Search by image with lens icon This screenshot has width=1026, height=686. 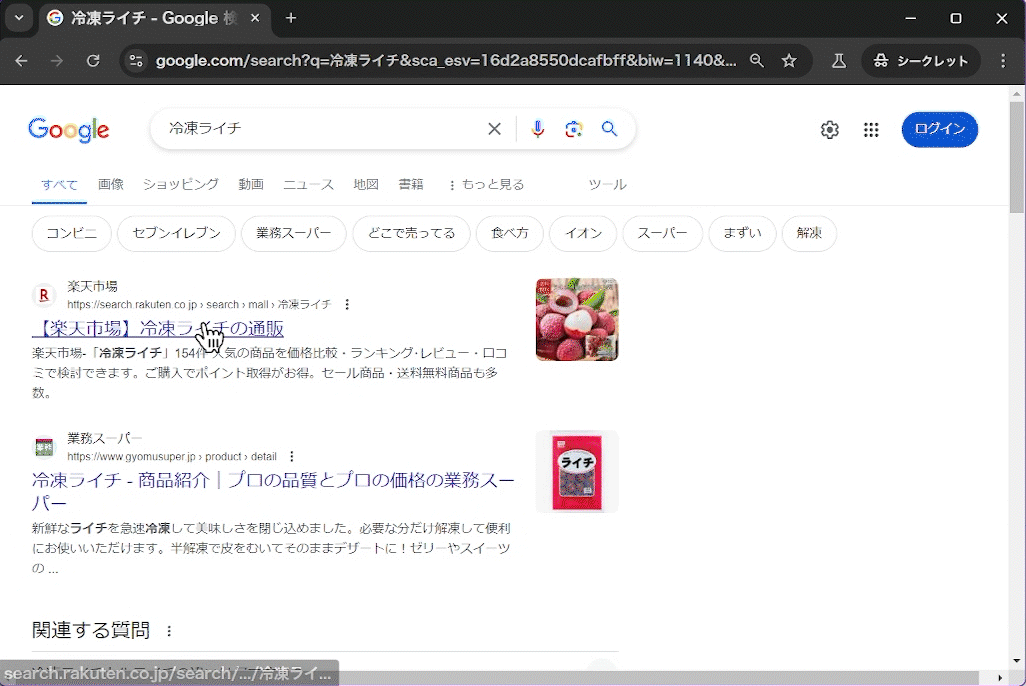[574, 129]
